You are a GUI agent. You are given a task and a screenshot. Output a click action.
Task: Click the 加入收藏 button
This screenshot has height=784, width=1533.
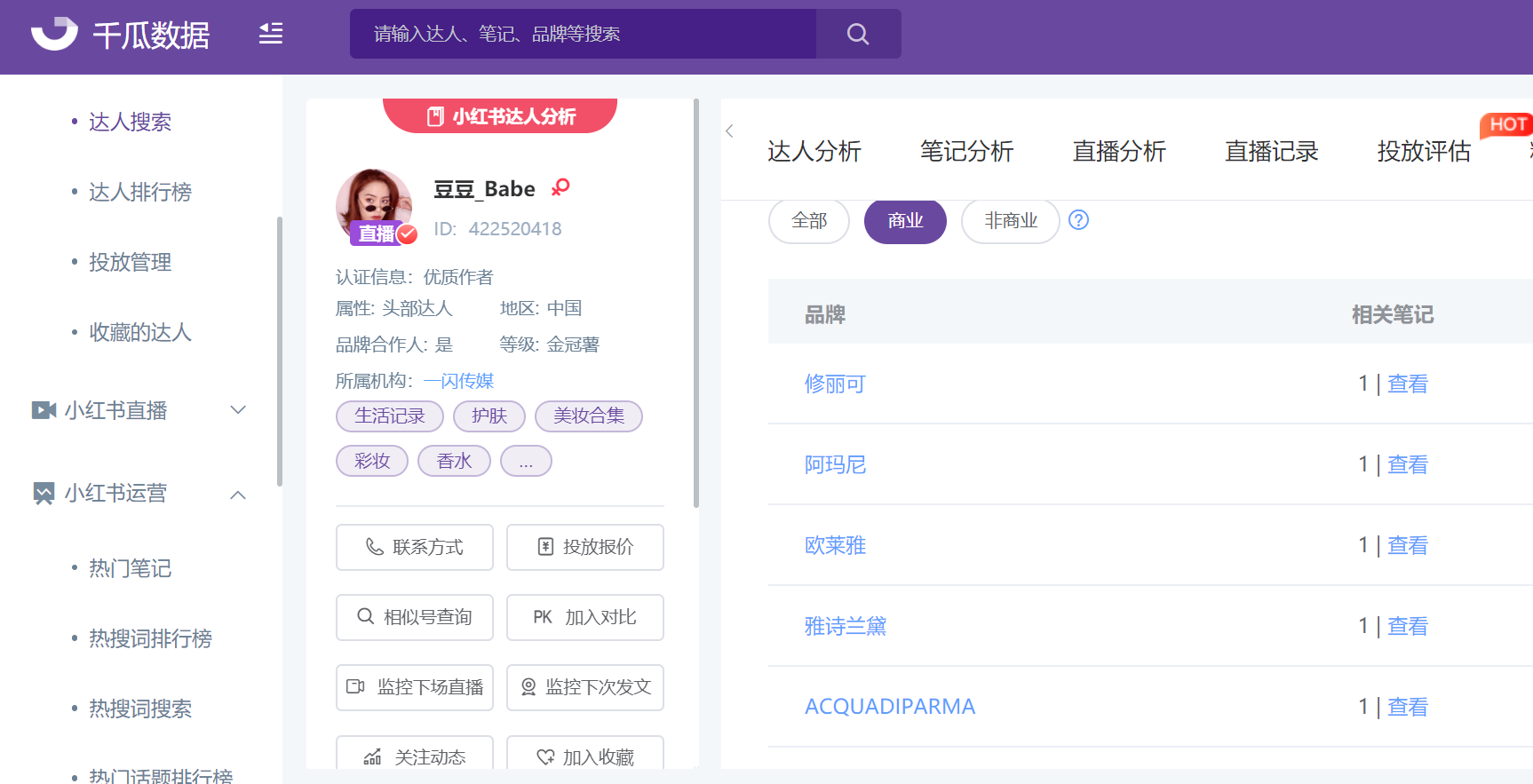[x=585, y=753]
